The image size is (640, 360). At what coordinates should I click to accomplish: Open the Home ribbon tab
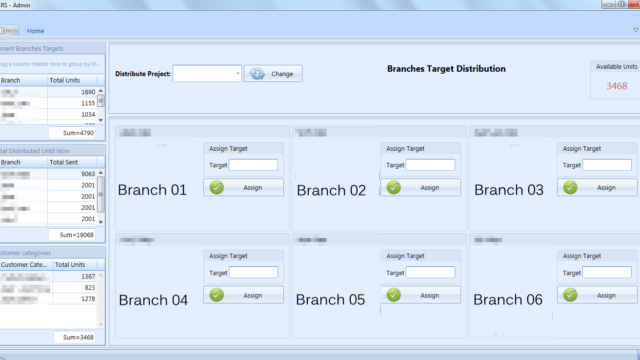(36, 31)
